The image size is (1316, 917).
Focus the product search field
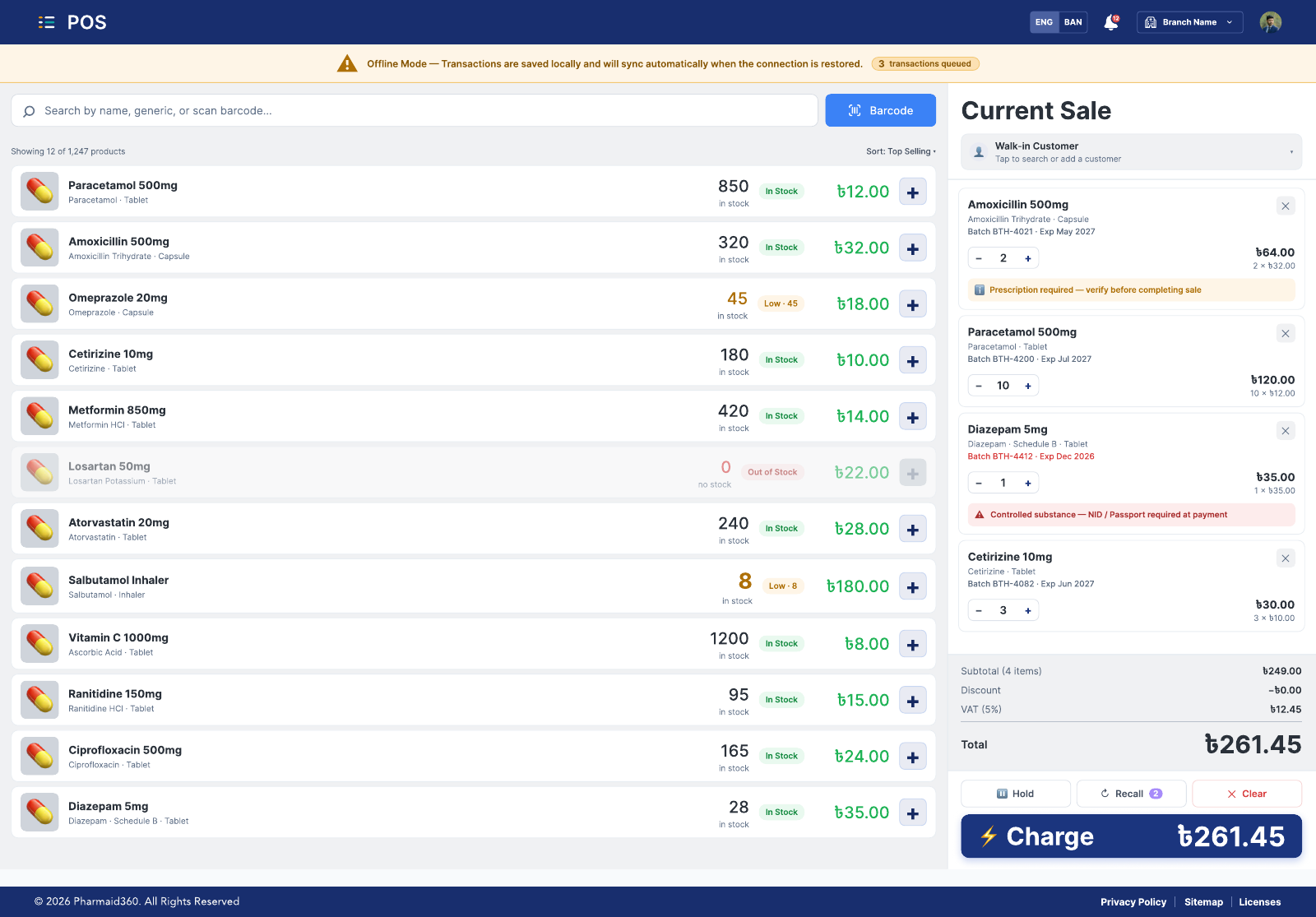[415, 110]
